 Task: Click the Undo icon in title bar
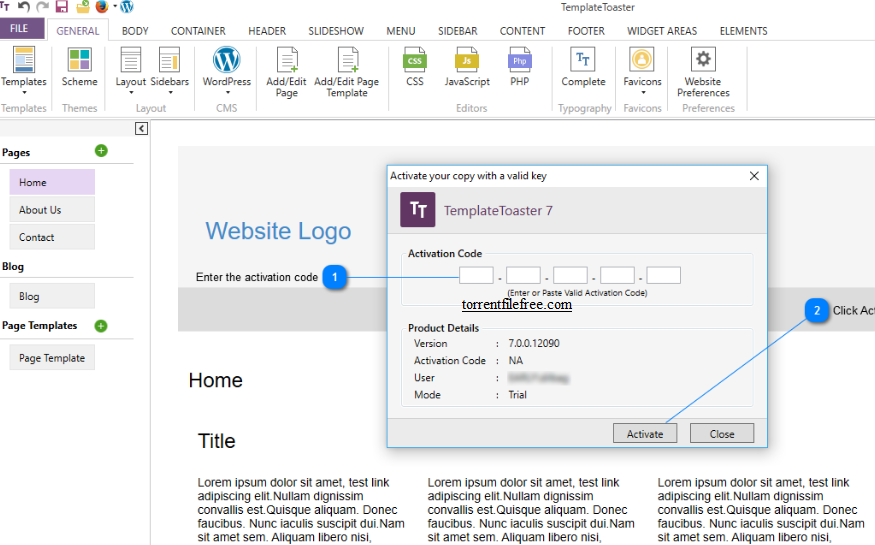[23, 6]
